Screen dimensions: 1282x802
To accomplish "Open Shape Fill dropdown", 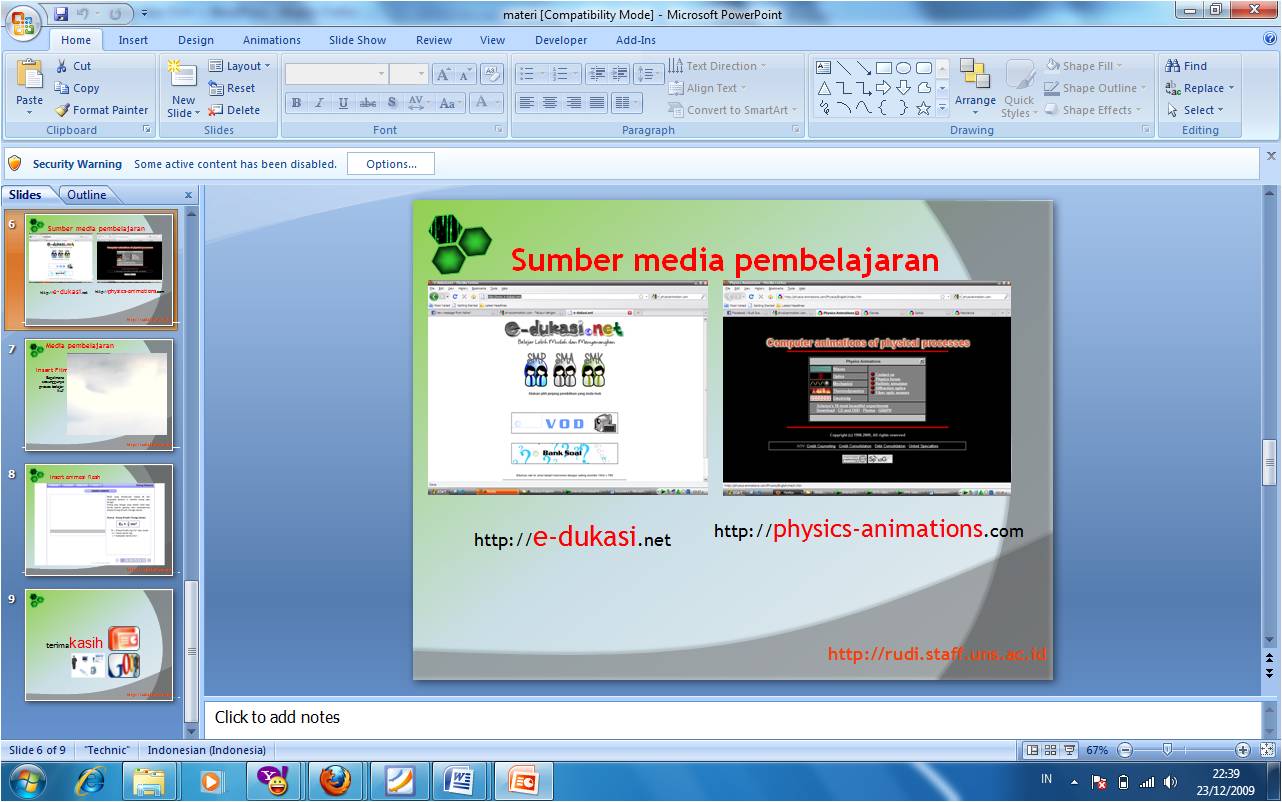I will click(x=1084, y=66).
